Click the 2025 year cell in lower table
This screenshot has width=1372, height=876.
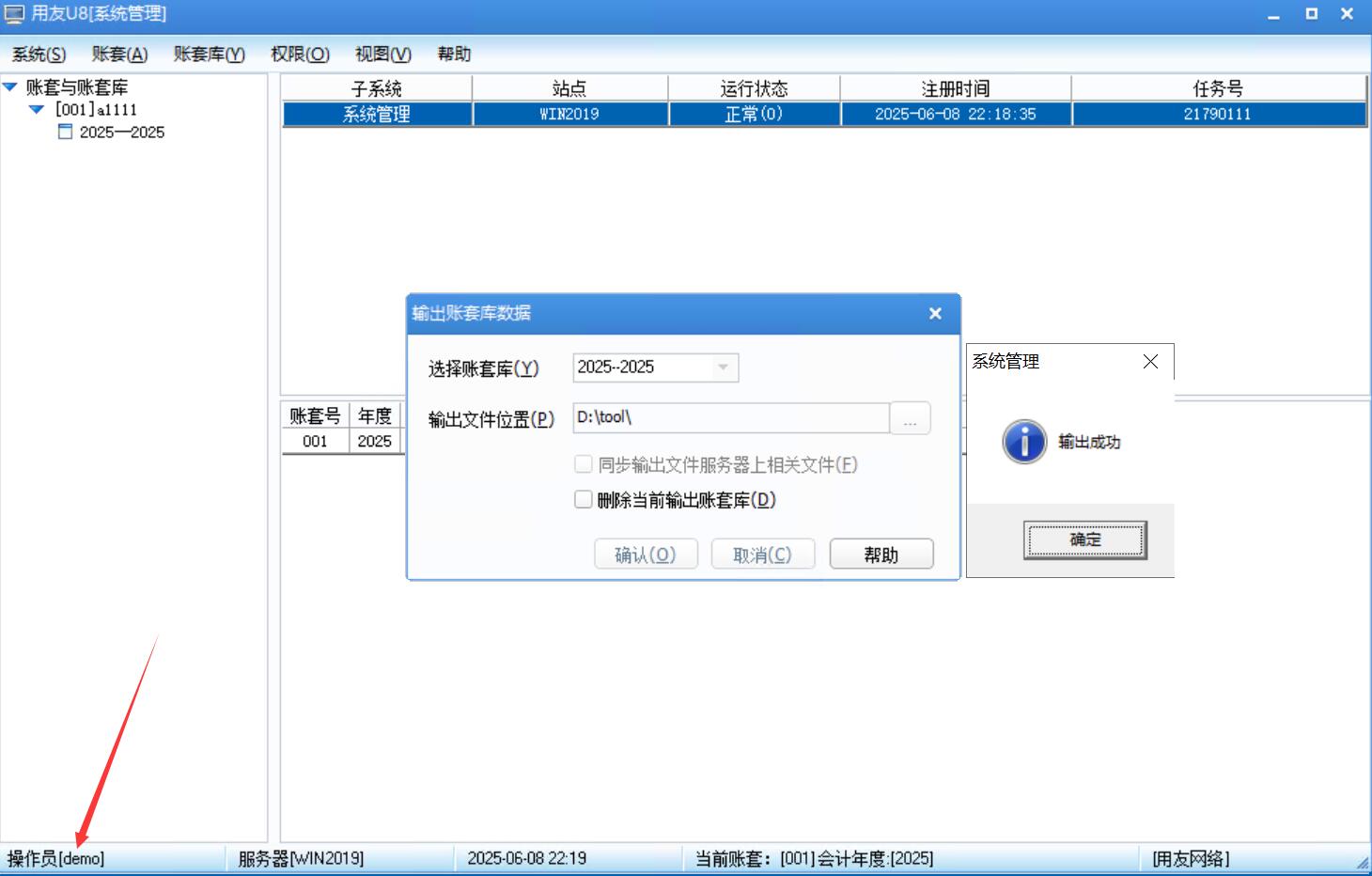click(375, 441)
